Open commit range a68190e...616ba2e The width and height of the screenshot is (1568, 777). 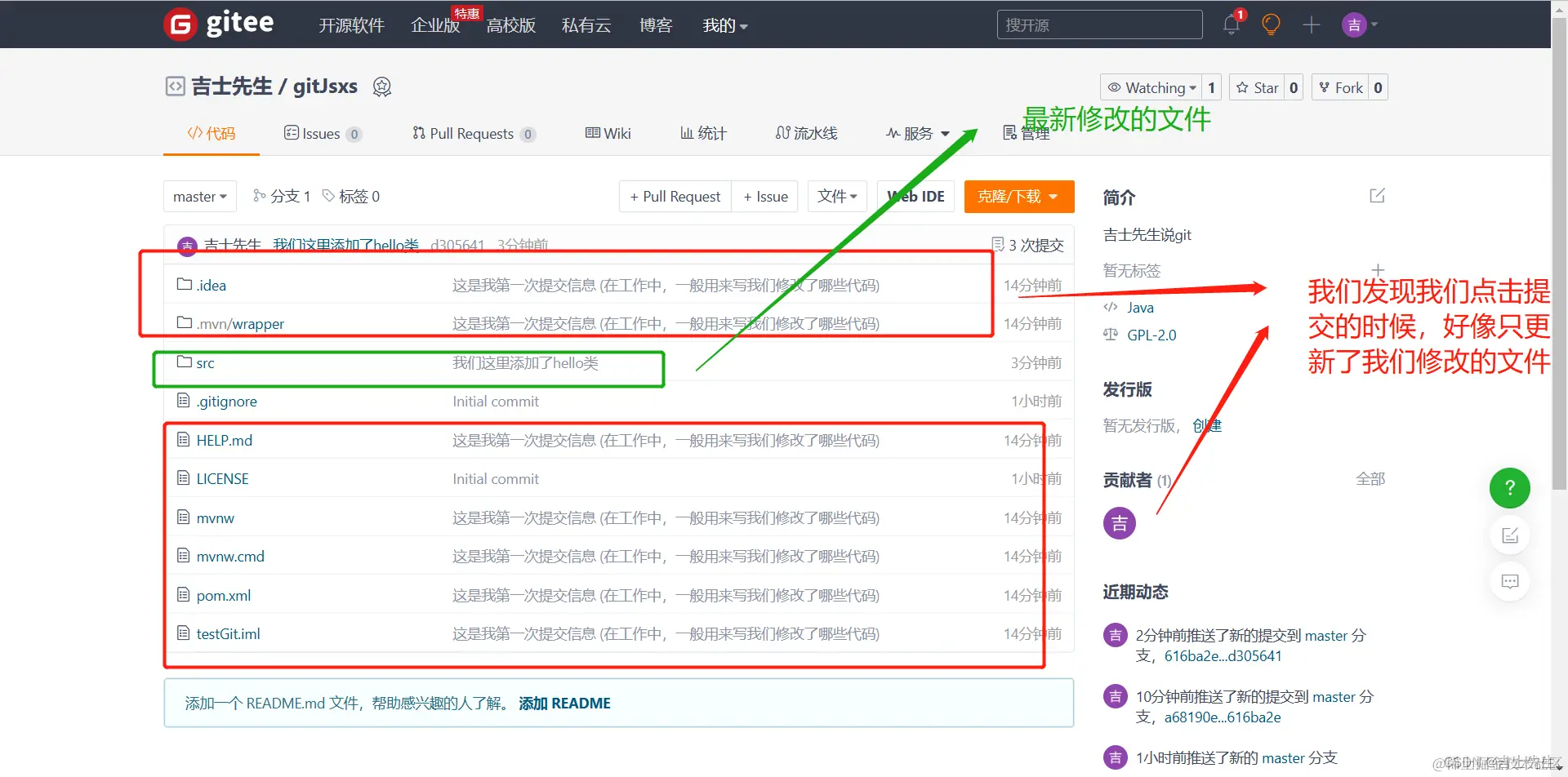tap(1223, 717)
